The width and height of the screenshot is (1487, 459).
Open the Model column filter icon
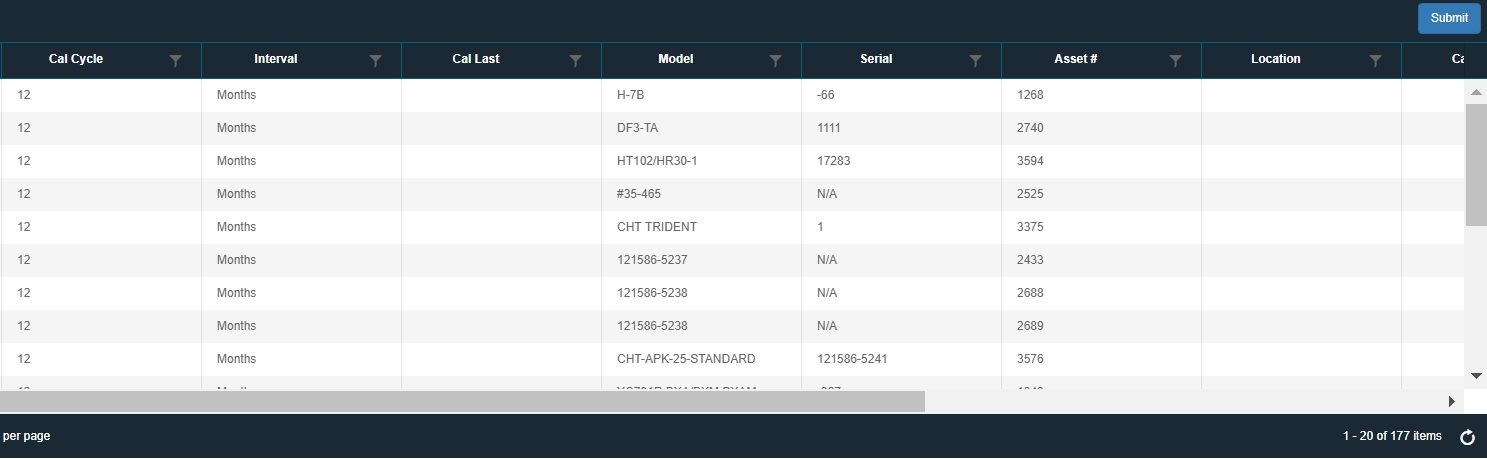tap(775, 60)
